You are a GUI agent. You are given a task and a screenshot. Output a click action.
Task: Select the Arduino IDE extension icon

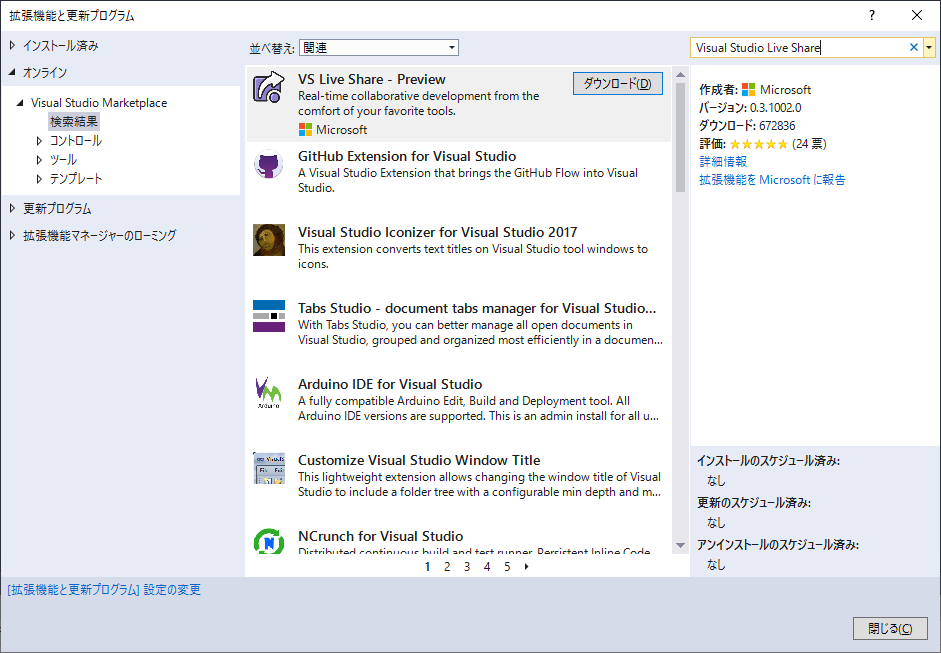click(x=268, y=393)
